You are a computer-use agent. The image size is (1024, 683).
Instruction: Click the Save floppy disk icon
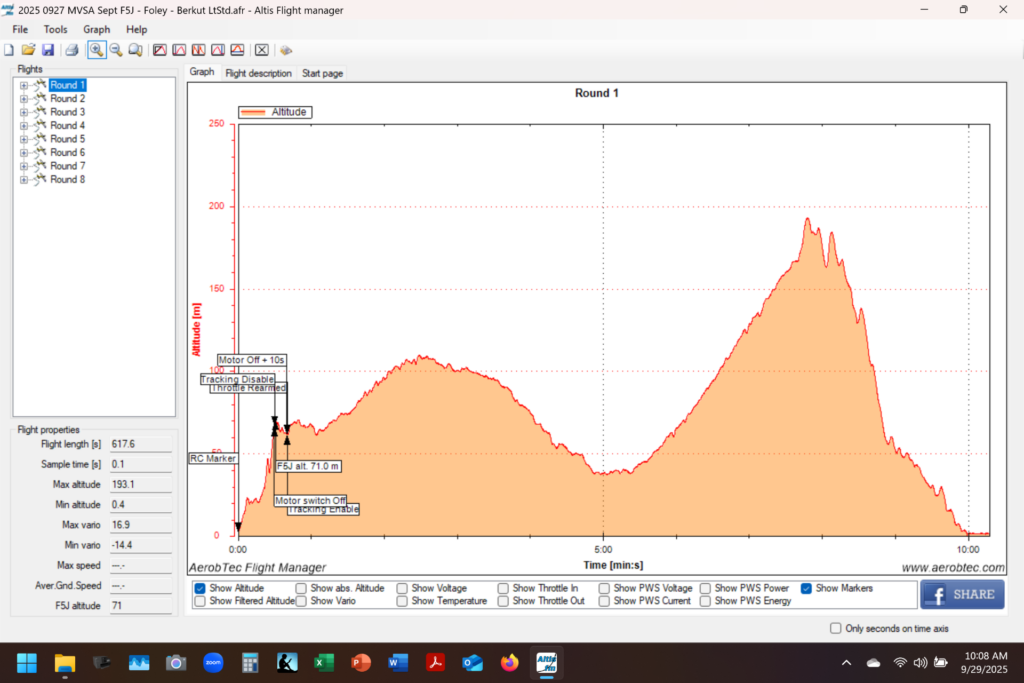(47, 50)
